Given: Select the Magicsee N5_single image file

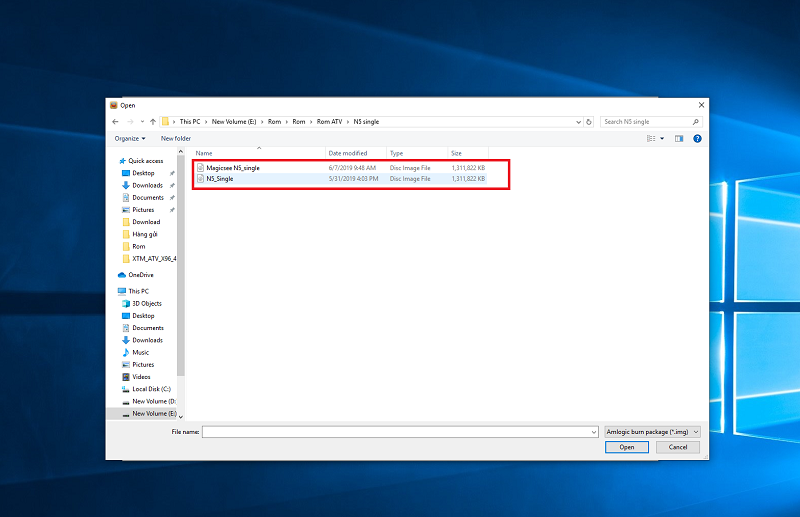Looking at the screenshot, I should coord(232,167).
